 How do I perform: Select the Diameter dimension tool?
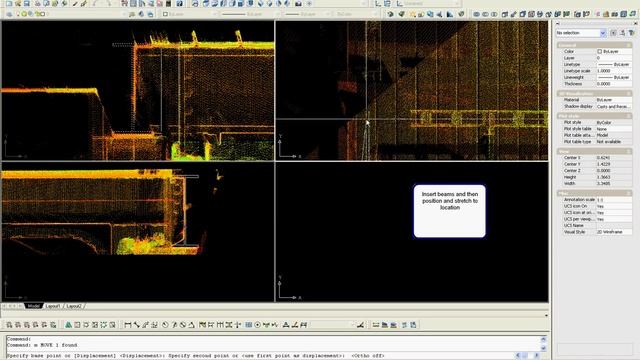point(183,325)
